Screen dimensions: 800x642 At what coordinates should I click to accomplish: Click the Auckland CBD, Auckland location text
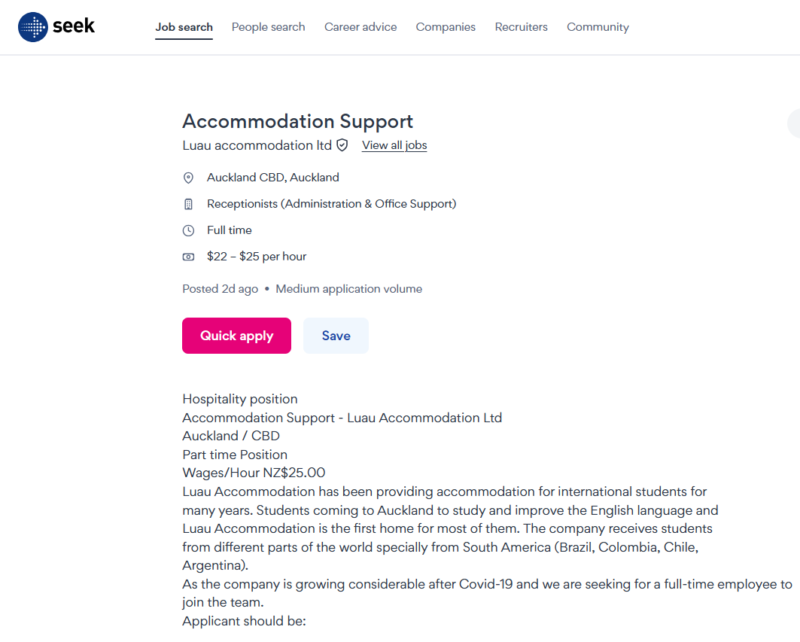(x=273, y=178)
